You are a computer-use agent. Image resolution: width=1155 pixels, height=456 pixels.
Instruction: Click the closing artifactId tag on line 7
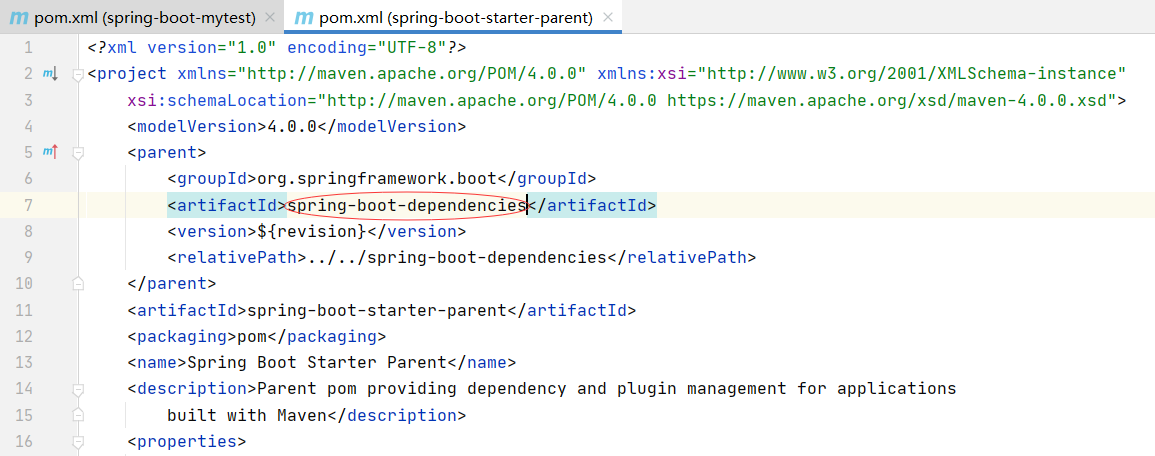click(591, 206)
